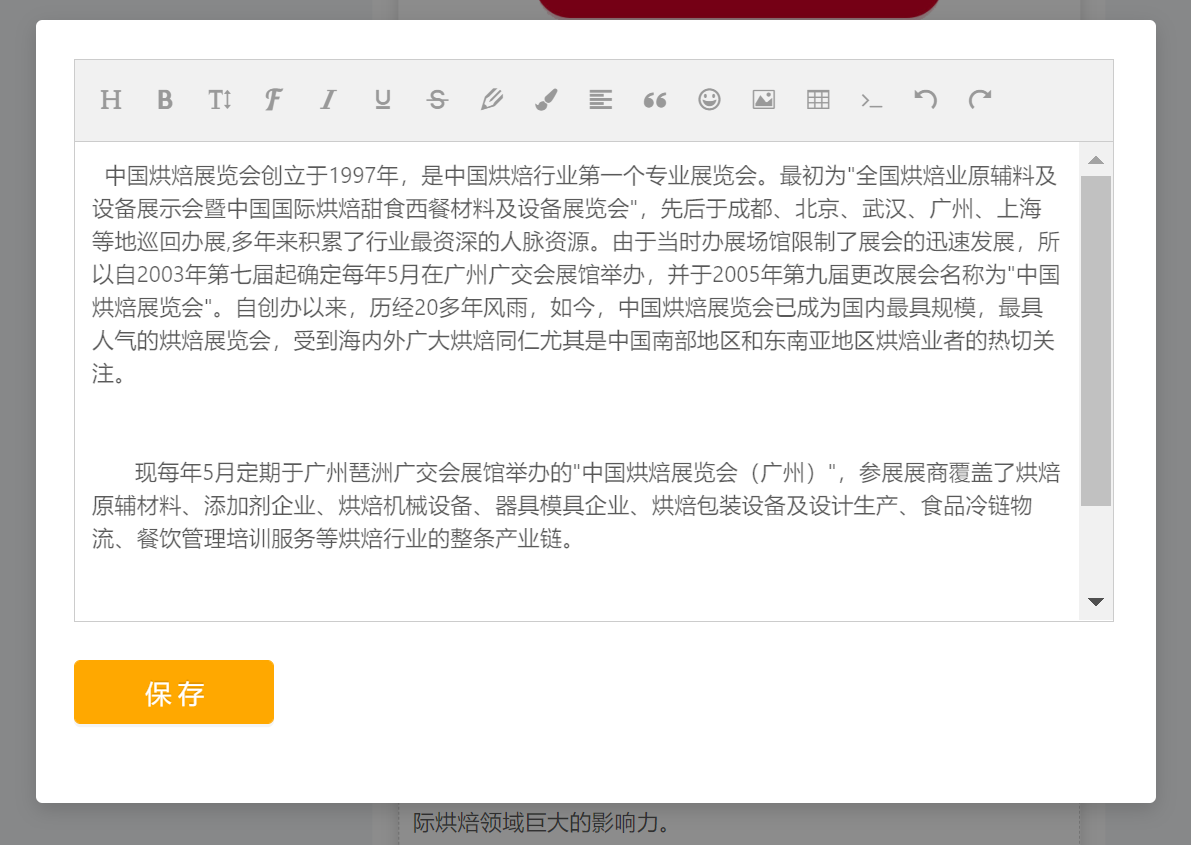1191x845 pixels.
Task: Open the text alignment options
Action: click(601, 100)
